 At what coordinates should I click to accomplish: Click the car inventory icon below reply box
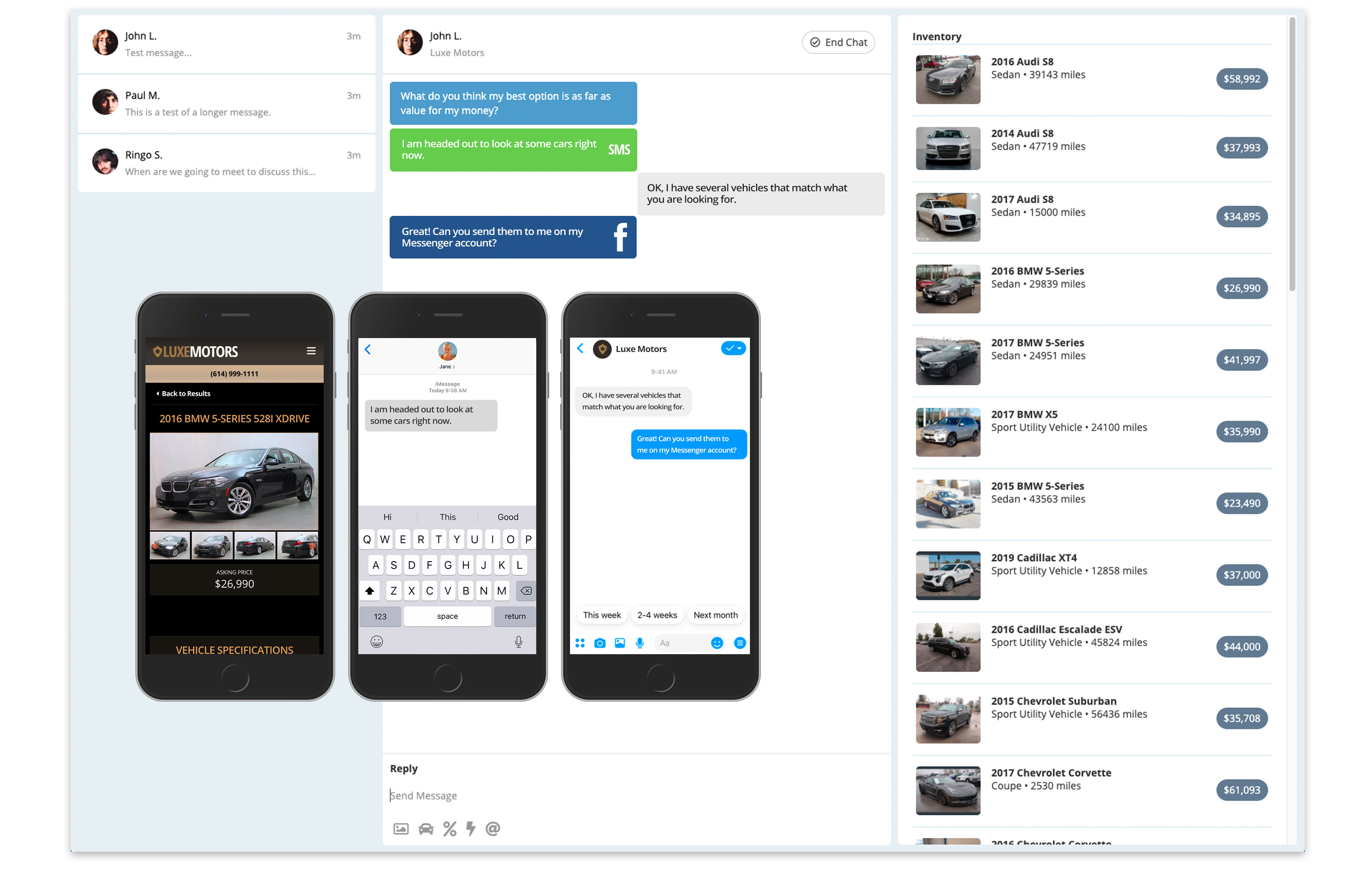(426, 829)
